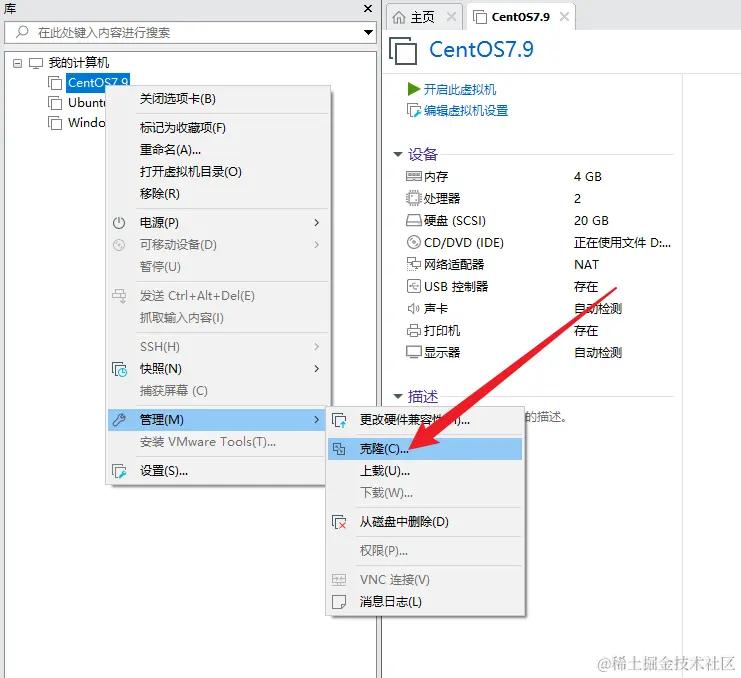This screenshot has height=678, width=741.
Task: Click the VNC connection icon
Action: 339,580
